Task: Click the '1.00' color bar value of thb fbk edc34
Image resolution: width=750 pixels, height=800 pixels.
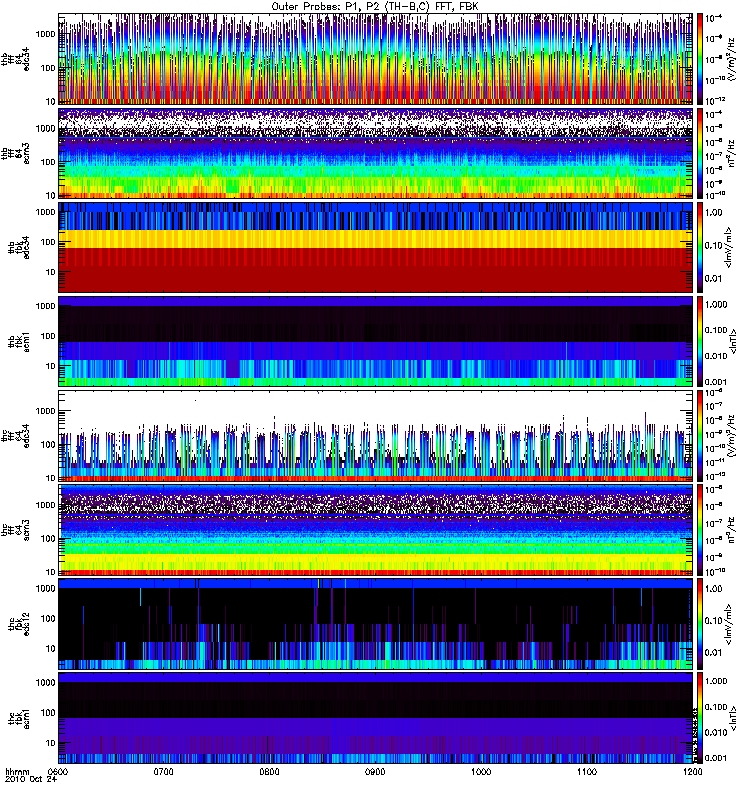Action: coord(714,213)
